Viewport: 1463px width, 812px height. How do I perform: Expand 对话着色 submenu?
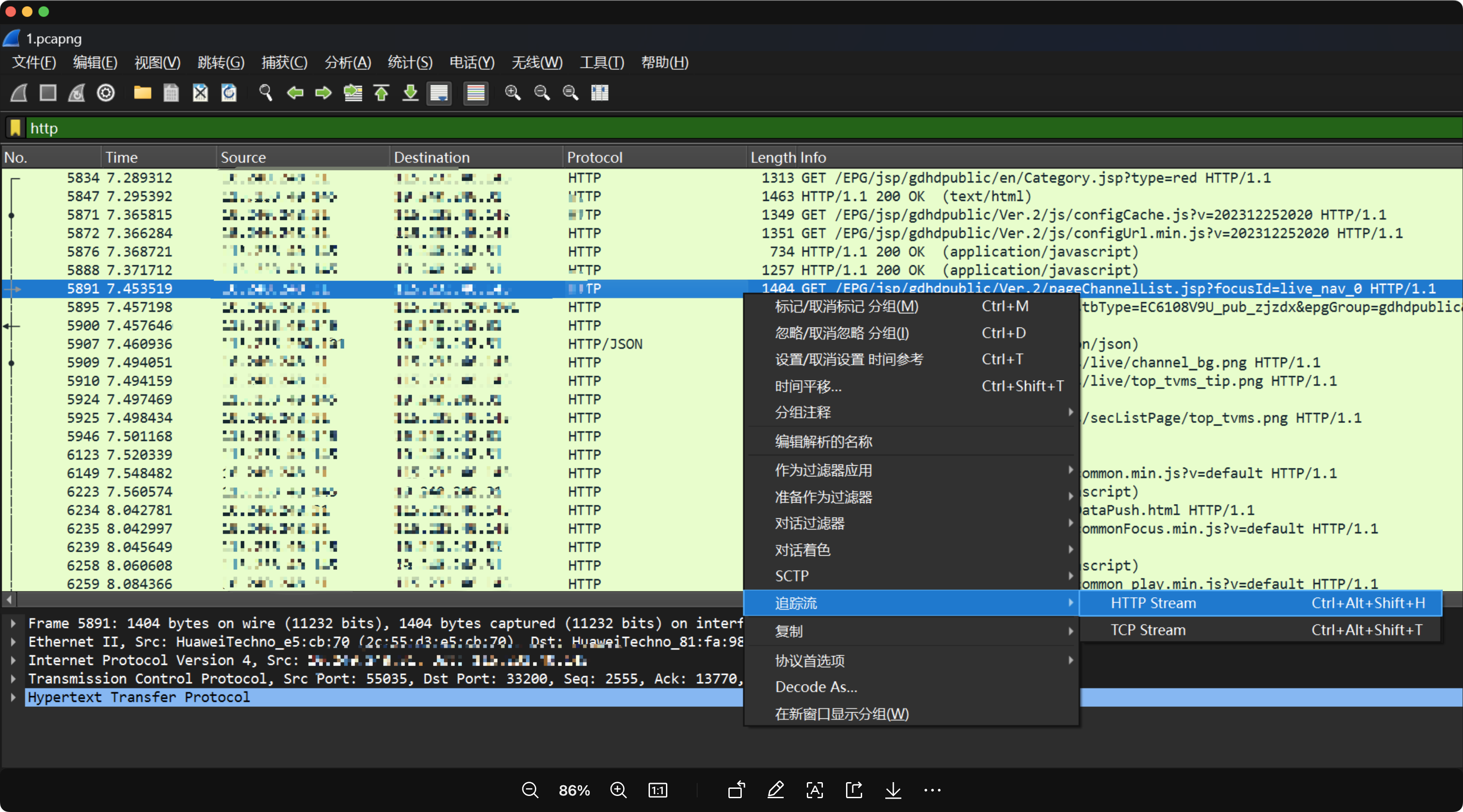(911, 550)
